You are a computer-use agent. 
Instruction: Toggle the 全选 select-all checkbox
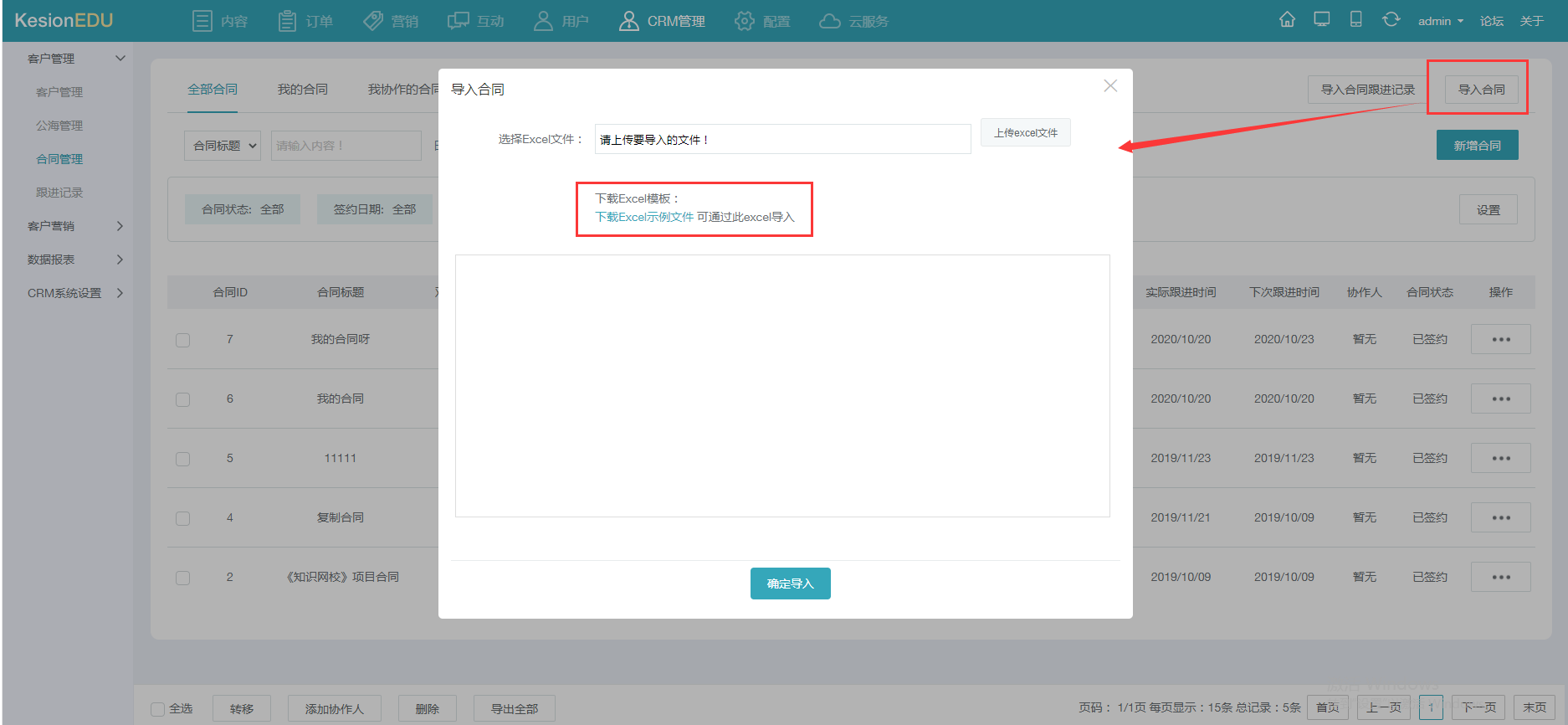point(157,709)
